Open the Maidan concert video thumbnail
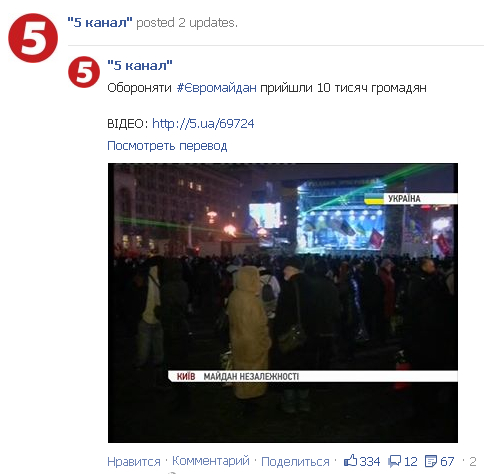The image size is (494, 474). pyautogui.click(x=283, y=303)
